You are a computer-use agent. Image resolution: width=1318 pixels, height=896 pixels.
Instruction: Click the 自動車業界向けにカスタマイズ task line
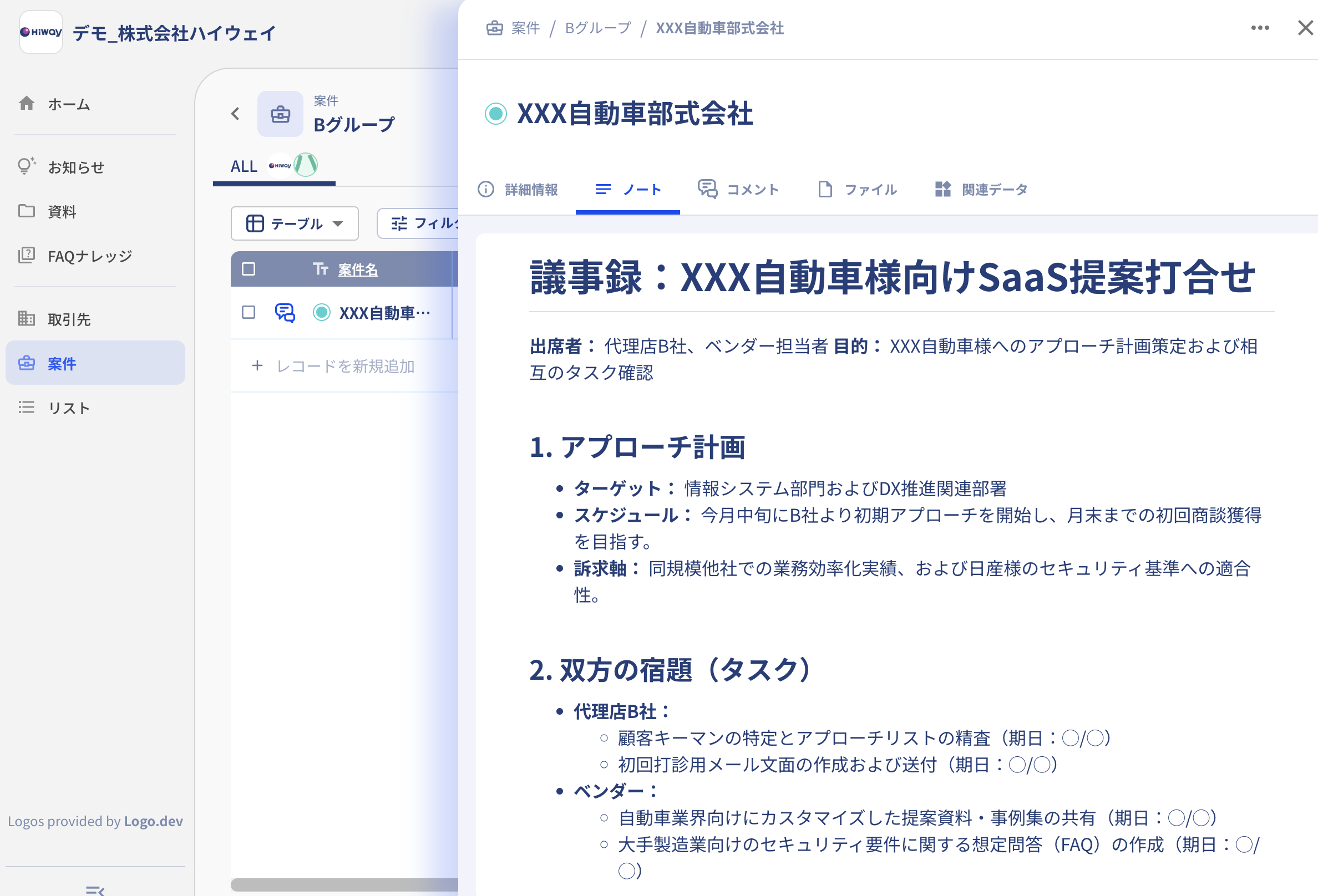tap(918, 818)
